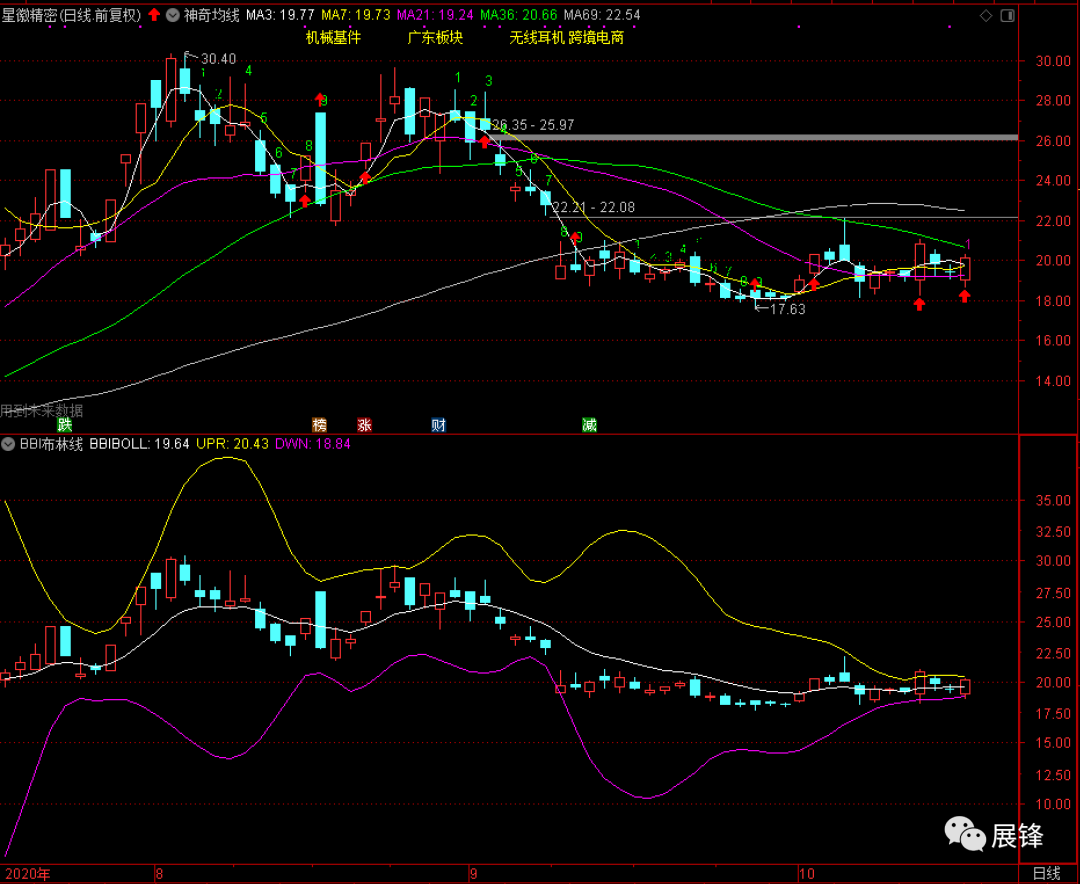Image resolution: width=1080 pixels, height=884 pixels.
Task: Select the 无线耳机 concept label
Action: pos(537,37)
